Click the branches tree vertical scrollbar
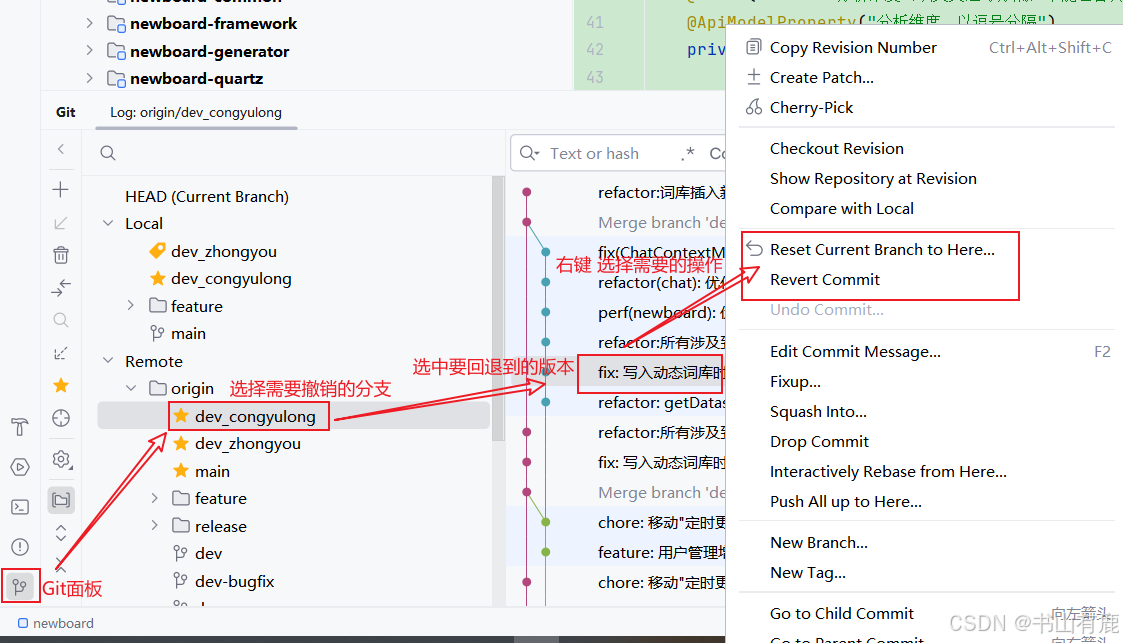 [x=498, y=308]
